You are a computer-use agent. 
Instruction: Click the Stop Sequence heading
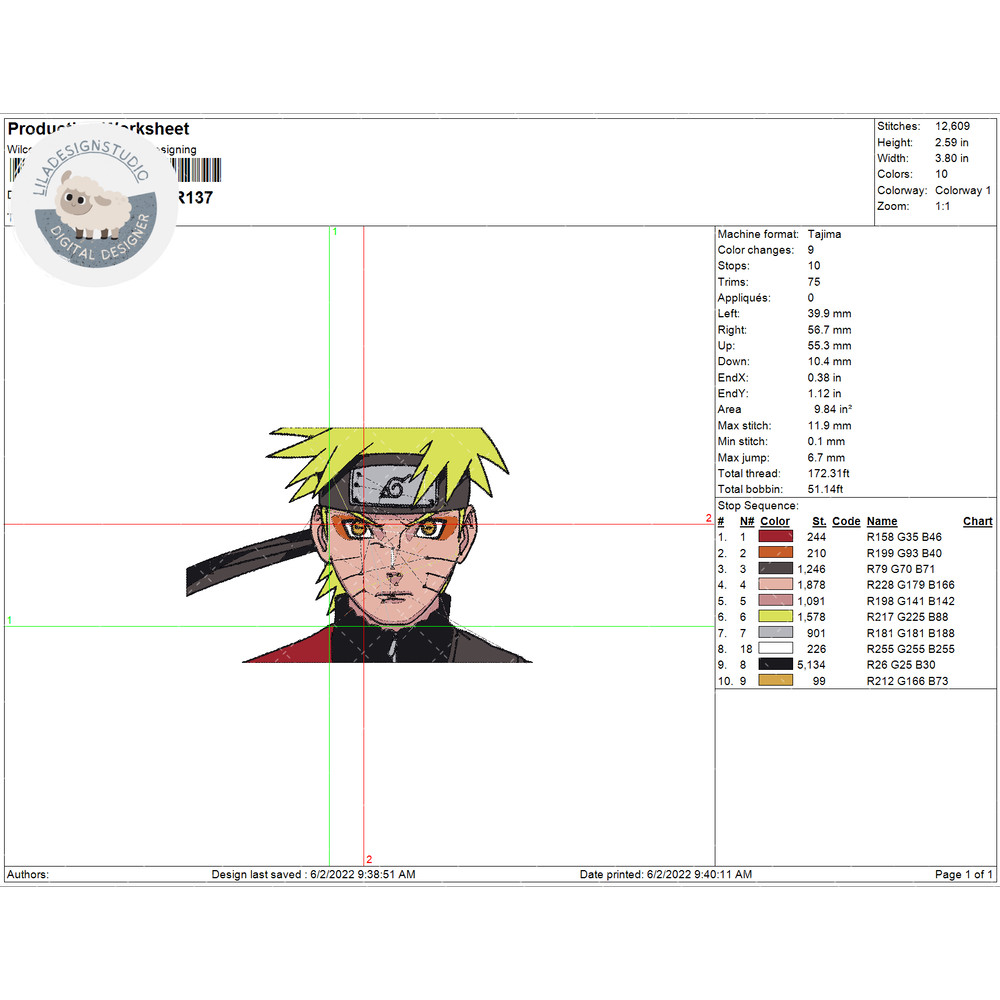[x=757, y=505]
